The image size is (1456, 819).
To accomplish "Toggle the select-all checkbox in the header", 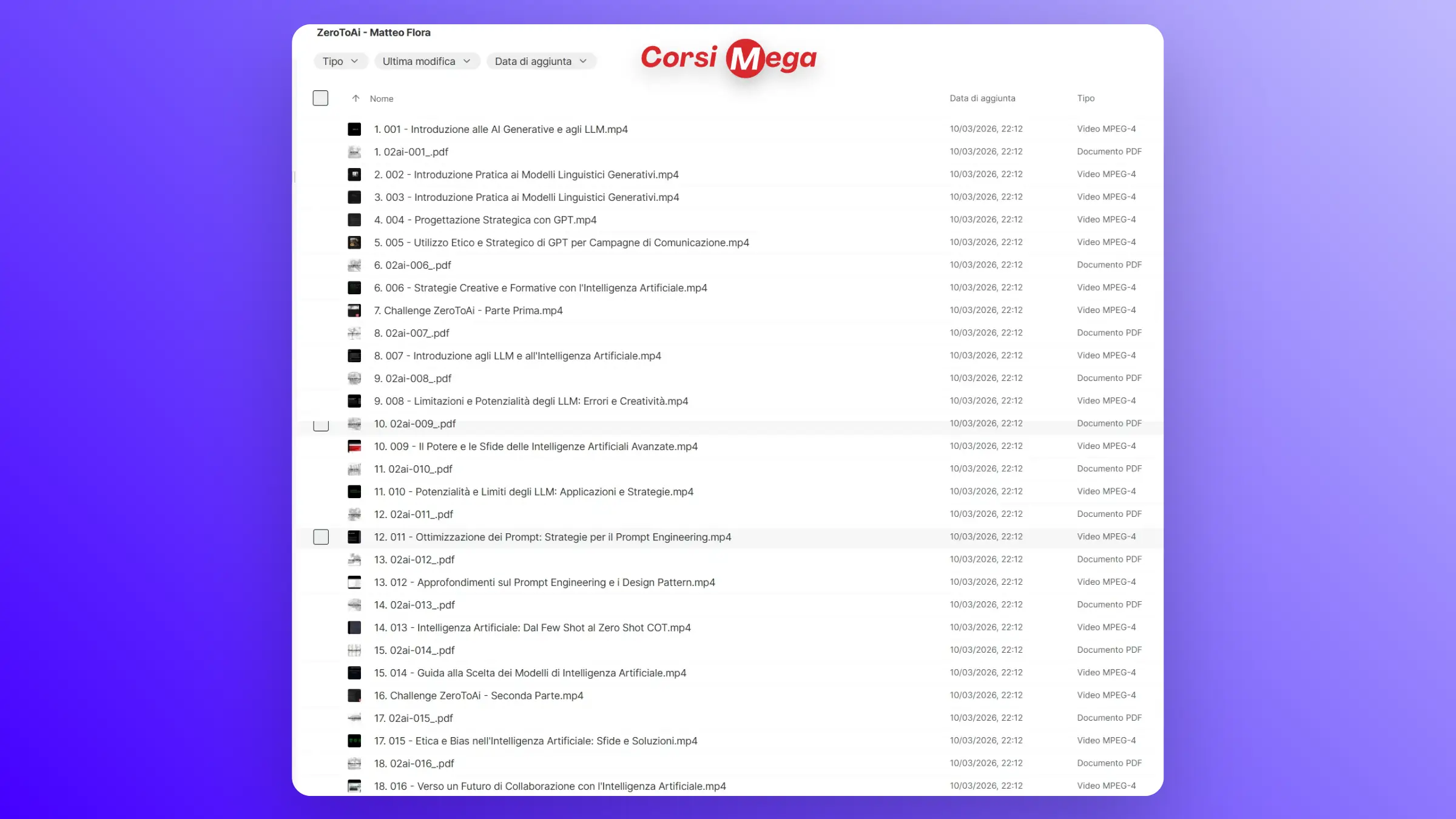I will pos(320,98).
